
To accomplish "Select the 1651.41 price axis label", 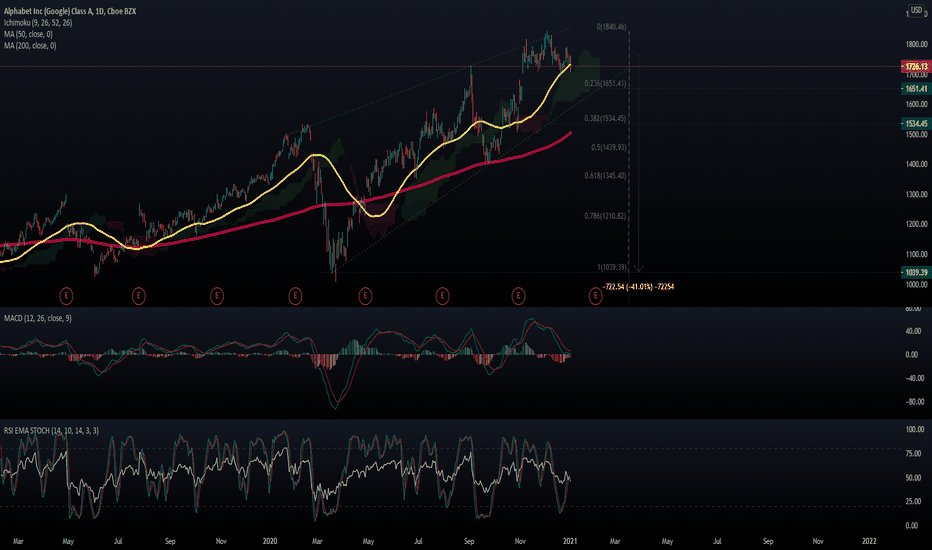I will click(915, 89).
